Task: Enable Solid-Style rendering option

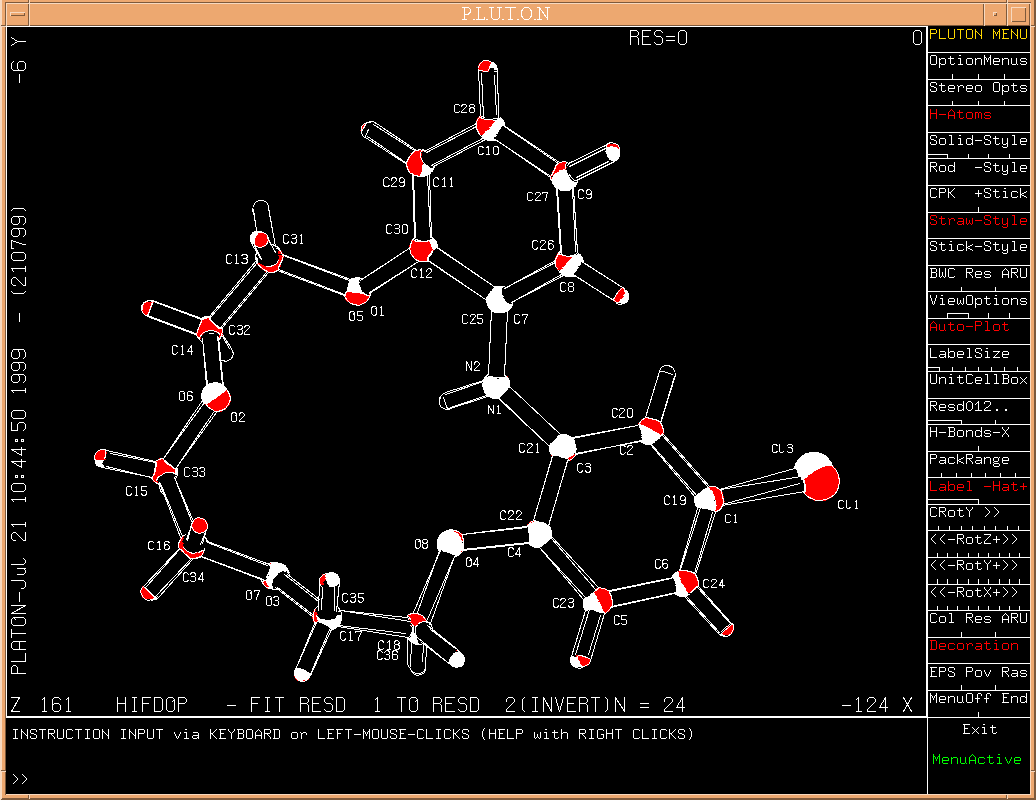Action: 977,141
